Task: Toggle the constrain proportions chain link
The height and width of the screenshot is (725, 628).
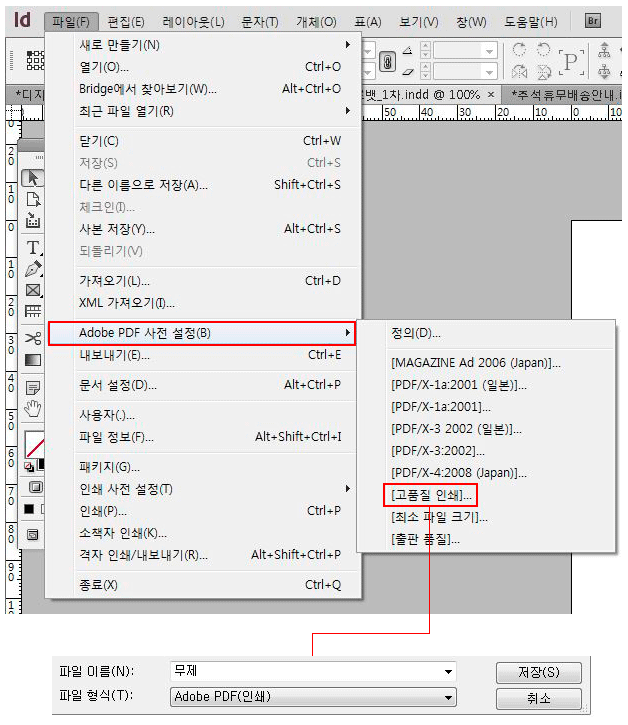Action: (387, 62)
